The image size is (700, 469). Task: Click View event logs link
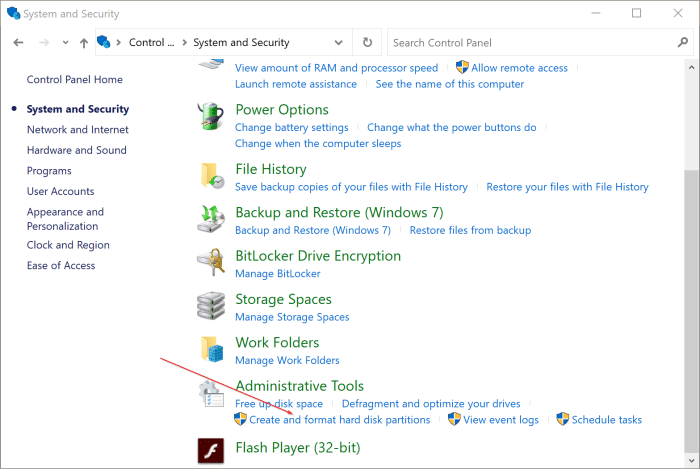click(501, 420)
